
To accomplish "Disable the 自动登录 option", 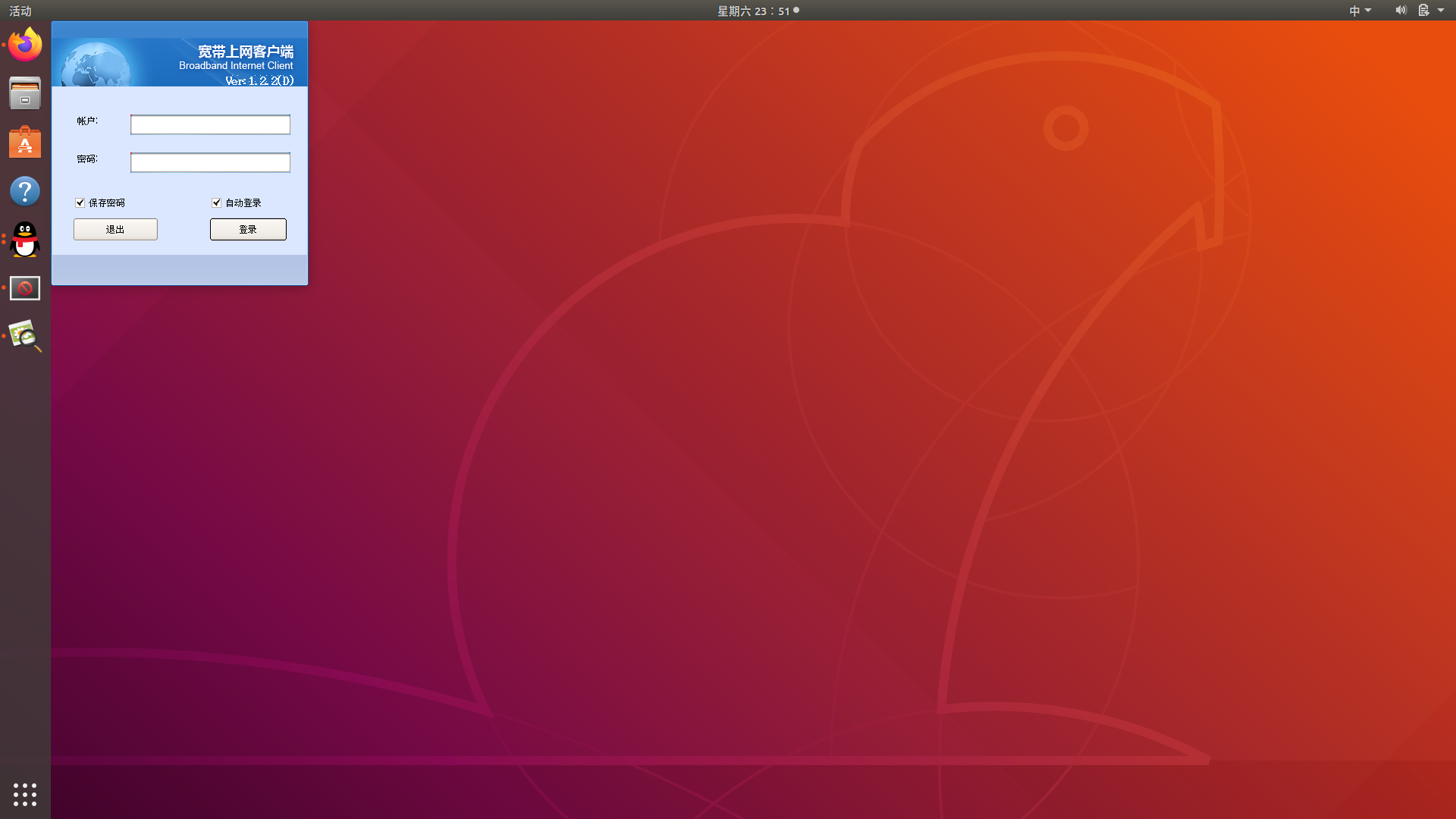I will tap(216, 202).
